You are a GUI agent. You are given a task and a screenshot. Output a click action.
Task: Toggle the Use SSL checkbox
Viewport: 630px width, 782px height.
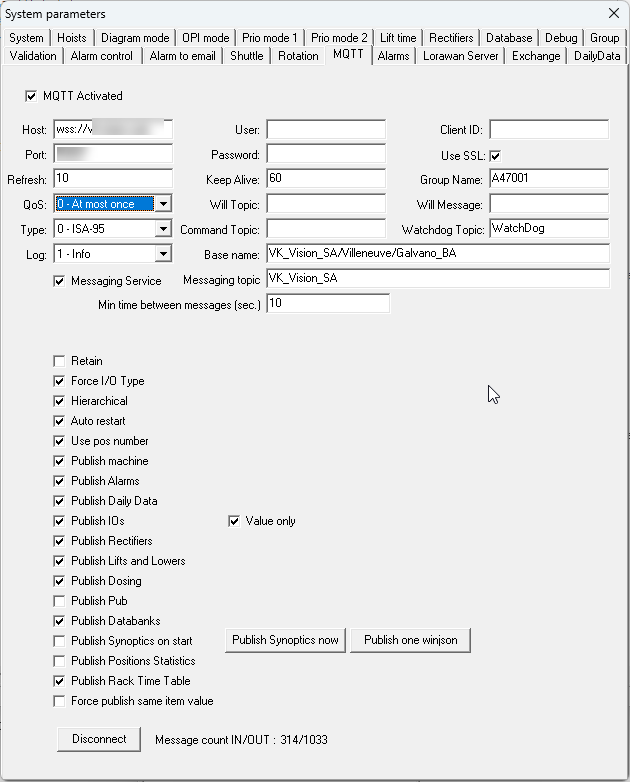(495, 155)
